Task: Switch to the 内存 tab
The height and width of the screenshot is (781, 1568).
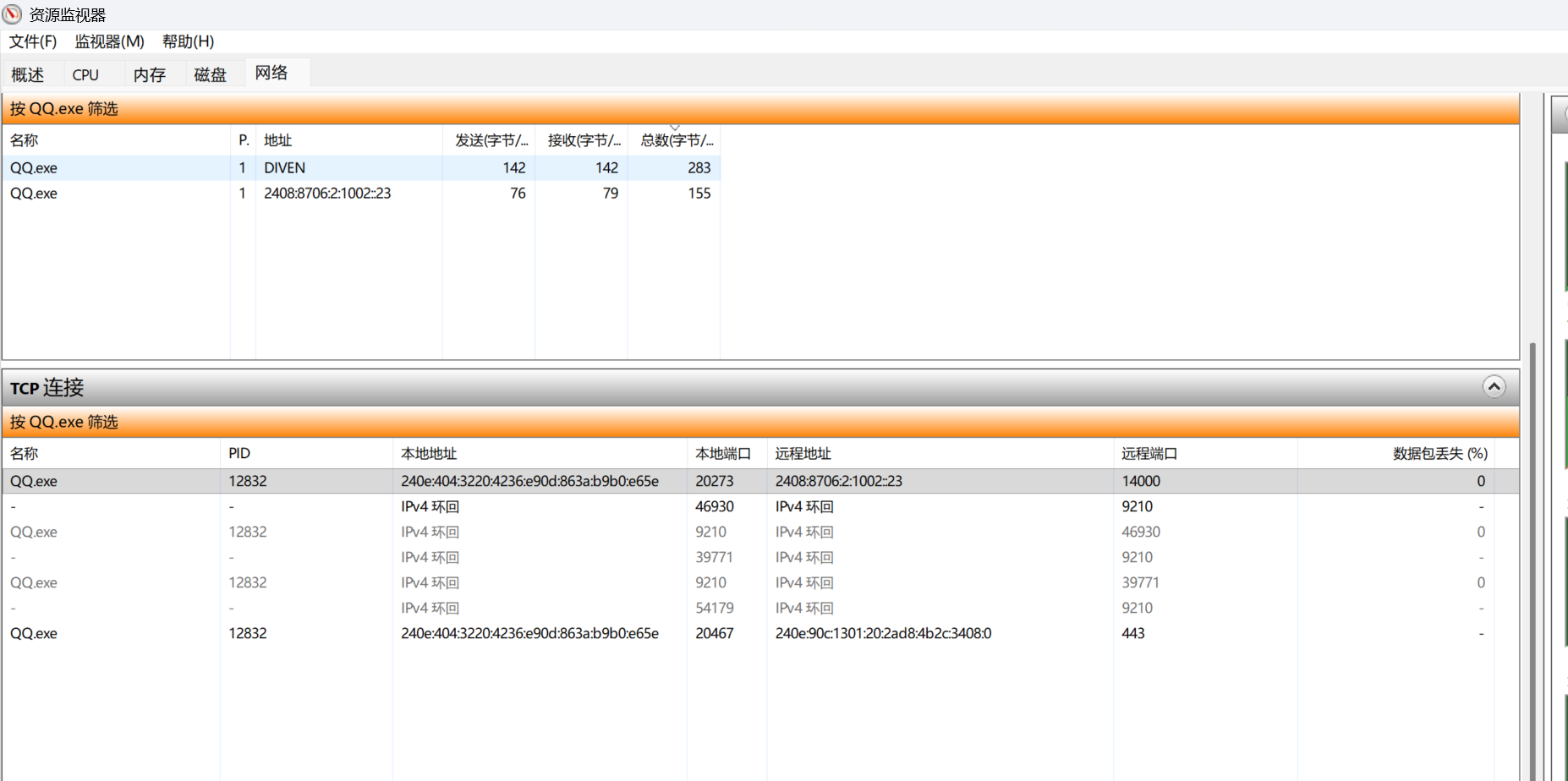Action: point(150,74)
